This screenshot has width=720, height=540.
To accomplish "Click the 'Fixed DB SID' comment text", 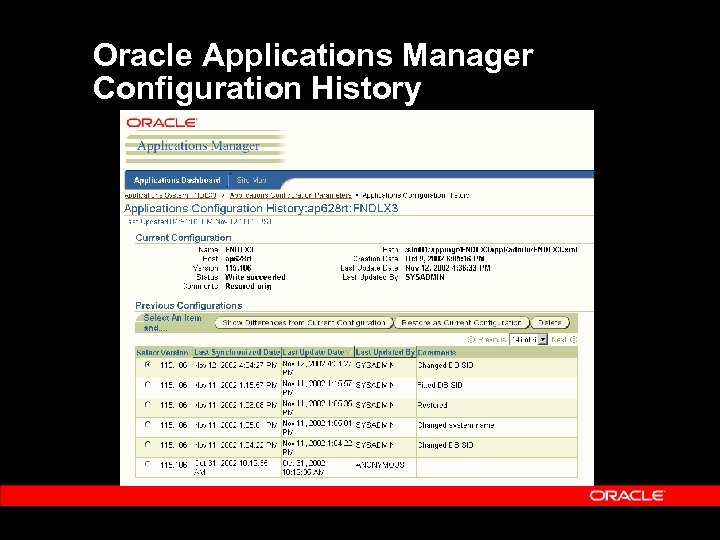I will (440, 385).
